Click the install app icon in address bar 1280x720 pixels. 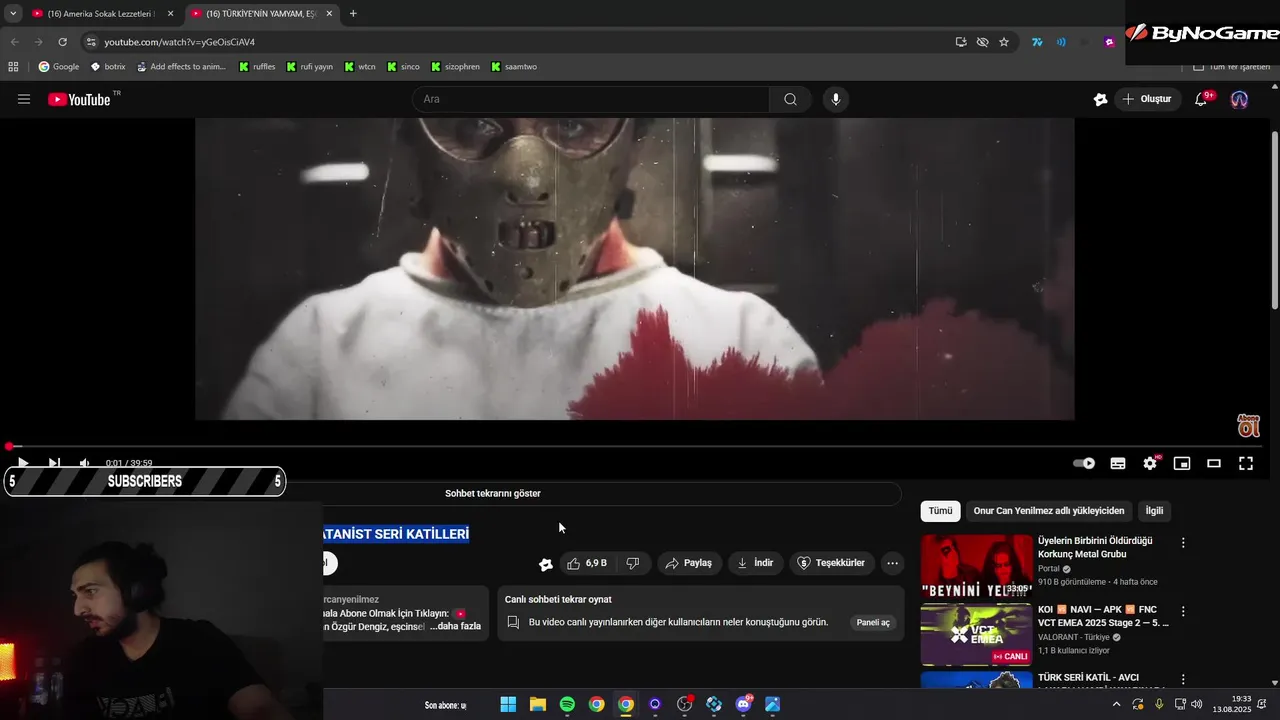coord(961,42)
